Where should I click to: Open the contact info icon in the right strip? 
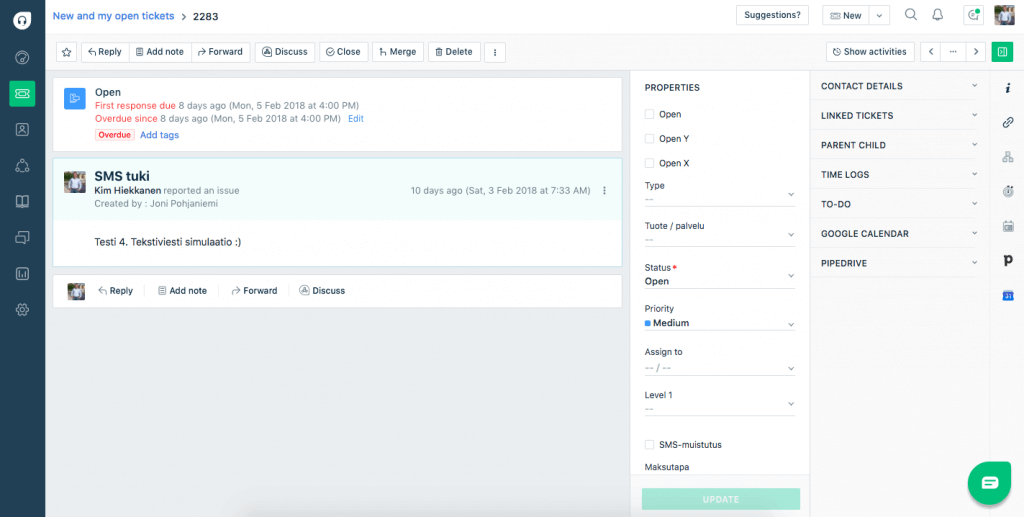point(1008,88)
